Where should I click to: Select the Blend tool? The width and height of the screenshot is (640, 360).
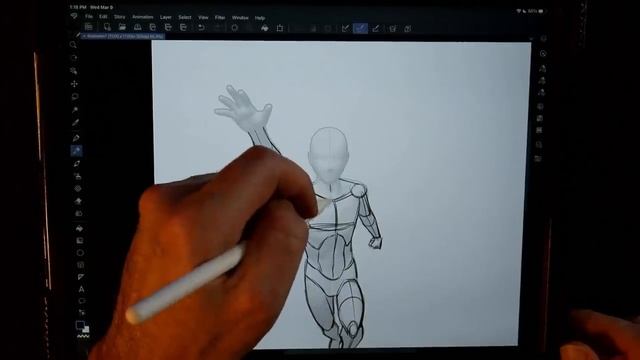click(78, 213)
